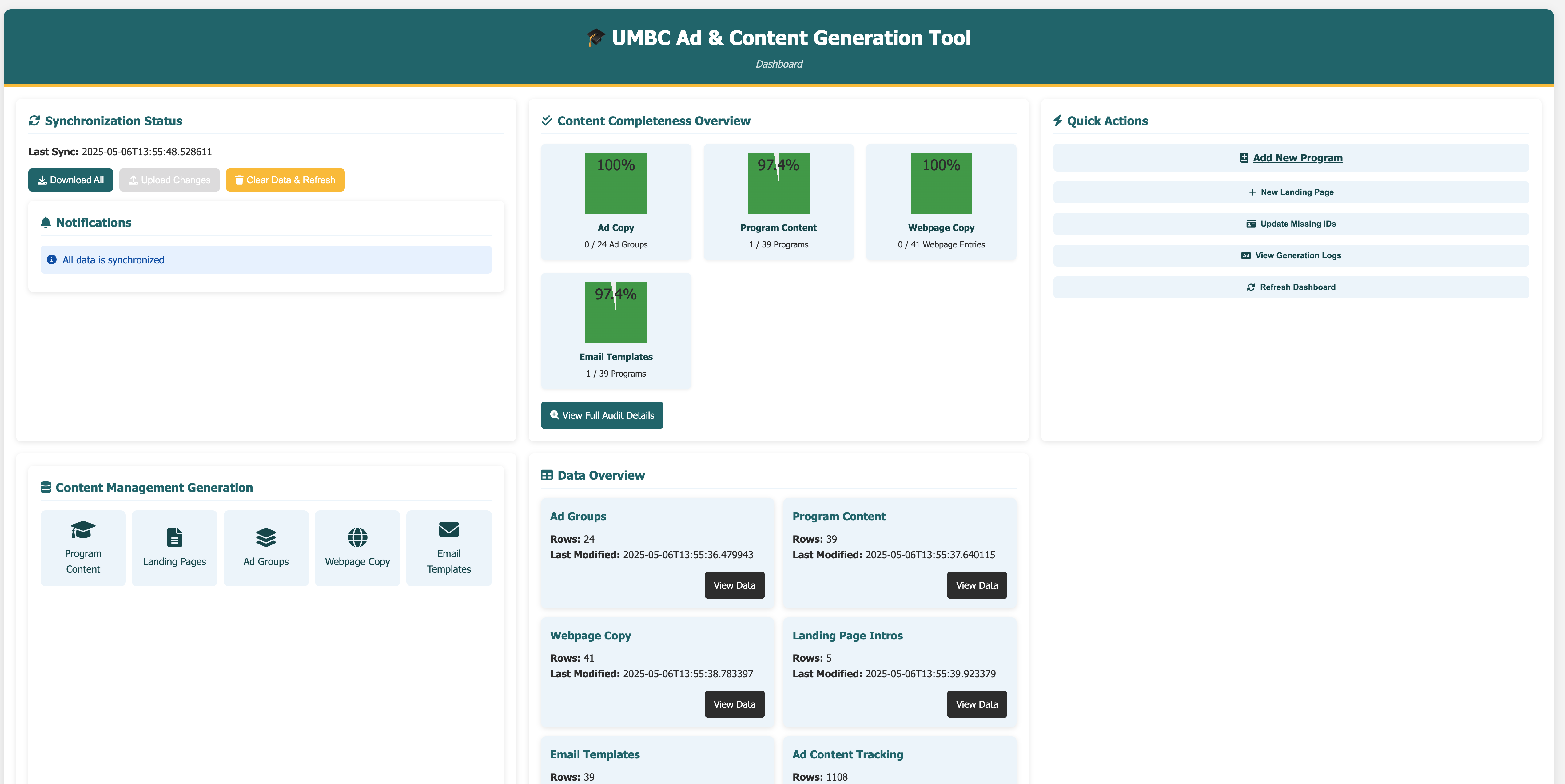Click the refresh icon before Refresh Dashboard

coord(1251,287)
